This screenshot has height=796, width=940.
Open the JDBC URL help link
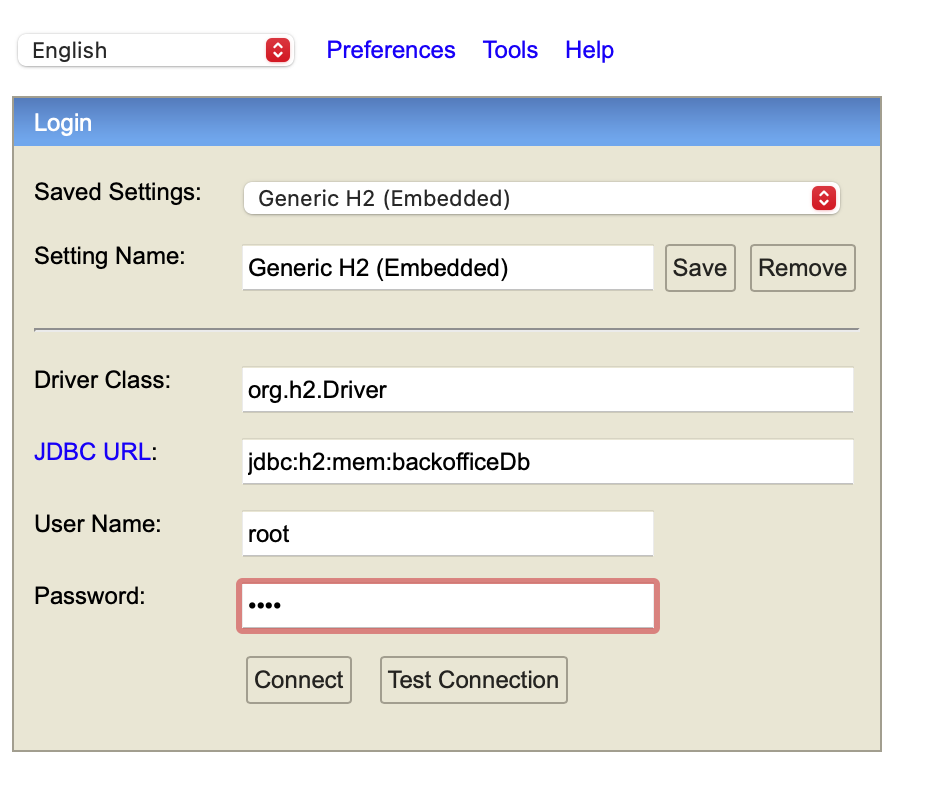tap(92, 452)
